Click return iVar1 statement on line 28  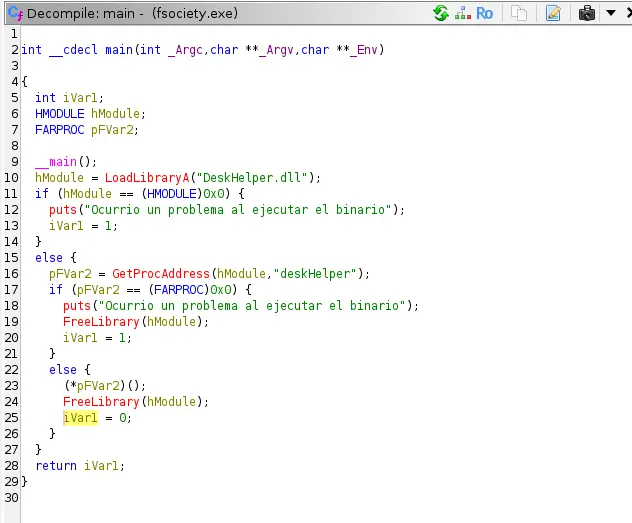76,466
